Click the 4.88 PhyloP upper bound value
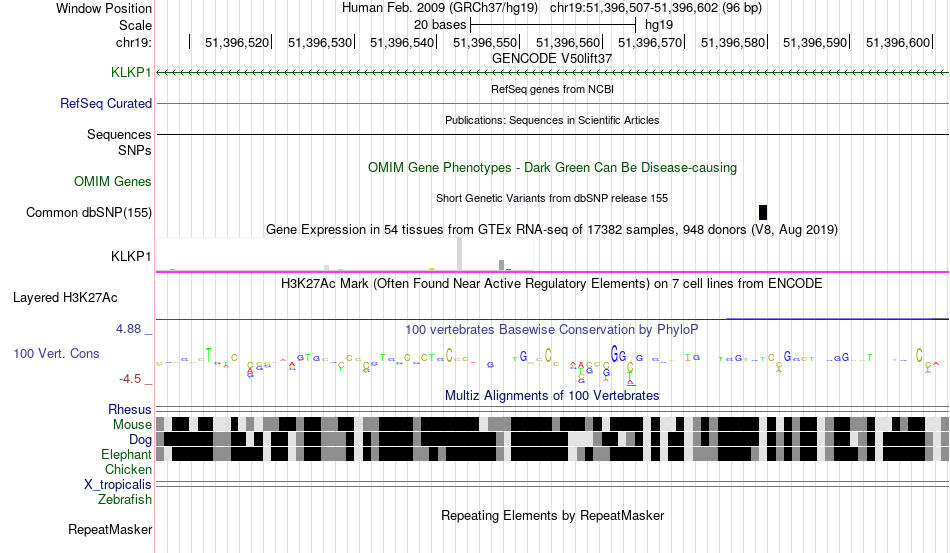Screen dimensions: 950x553 click(x=128, y=329)
